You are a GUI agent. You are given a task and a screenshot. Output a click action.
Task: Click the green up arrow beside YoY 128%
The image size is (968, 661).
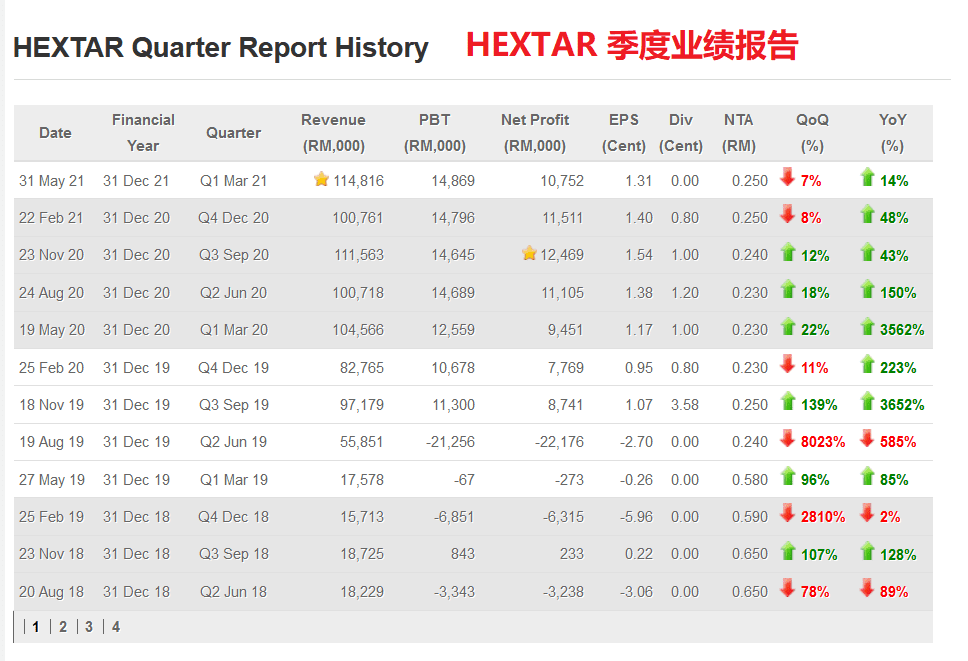[867, 551]
